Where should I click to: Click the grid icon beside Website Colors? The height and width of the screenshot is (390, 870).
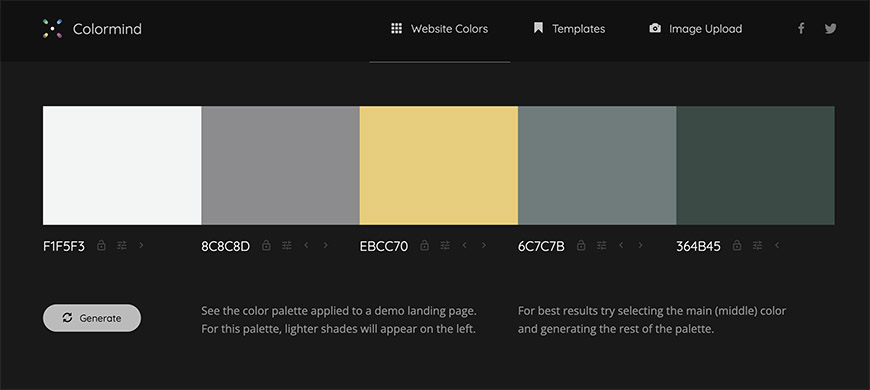coord(396,28)
